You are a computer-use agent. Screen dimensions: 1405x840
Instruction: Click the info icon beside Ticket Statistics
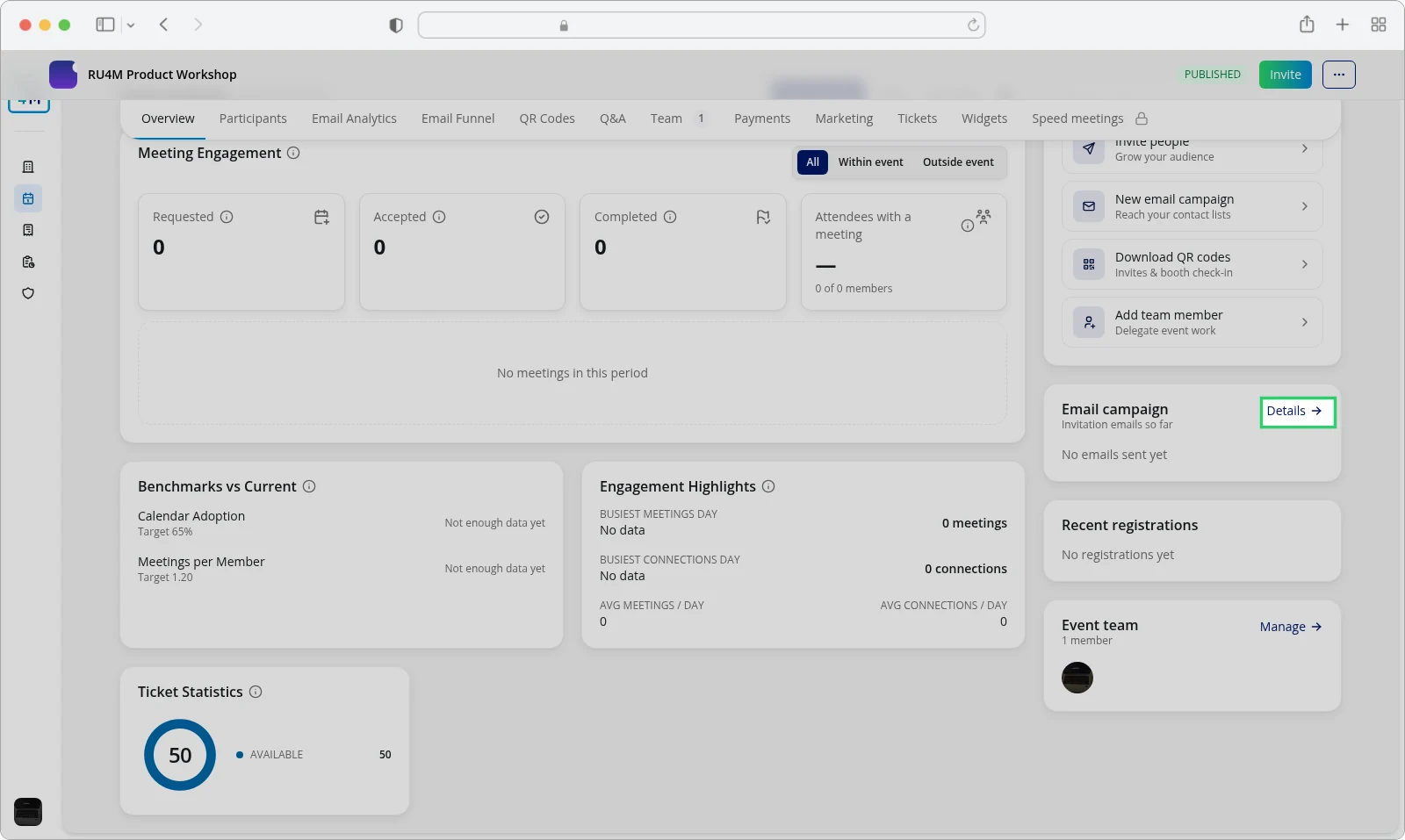(x=256, y=692)
